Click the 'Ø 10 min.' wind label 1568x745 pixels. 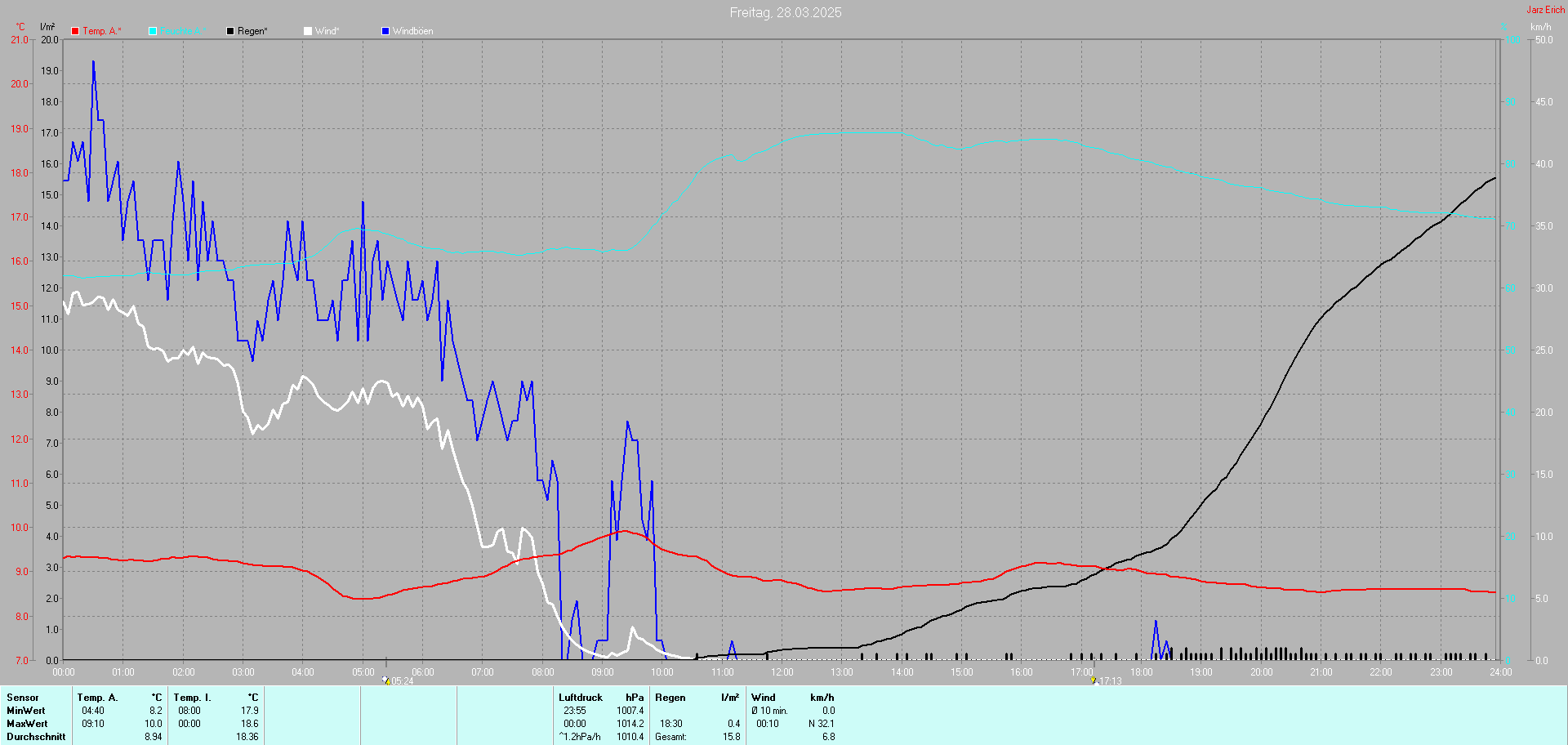[770, 711]
